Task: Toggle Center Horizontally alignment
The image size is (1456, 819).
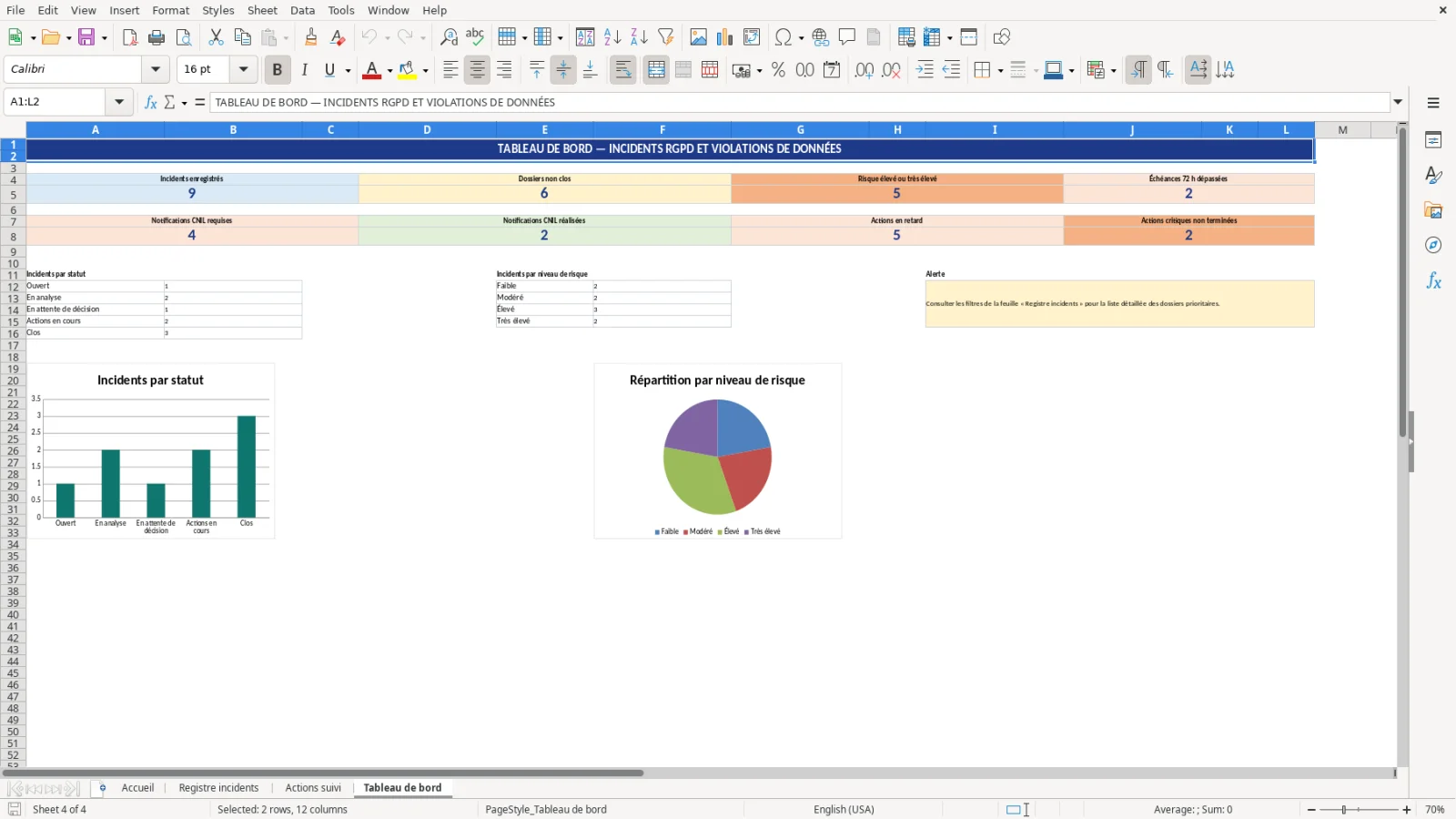Action: click(x=477, y=70)
